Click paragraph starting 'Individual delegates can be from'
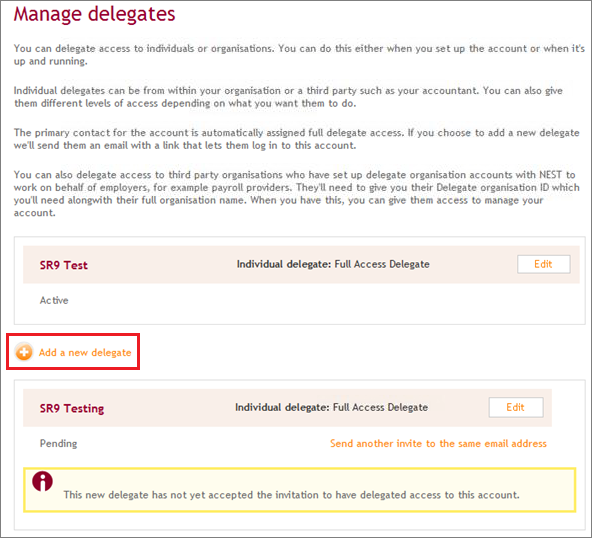 pos(288,97)
